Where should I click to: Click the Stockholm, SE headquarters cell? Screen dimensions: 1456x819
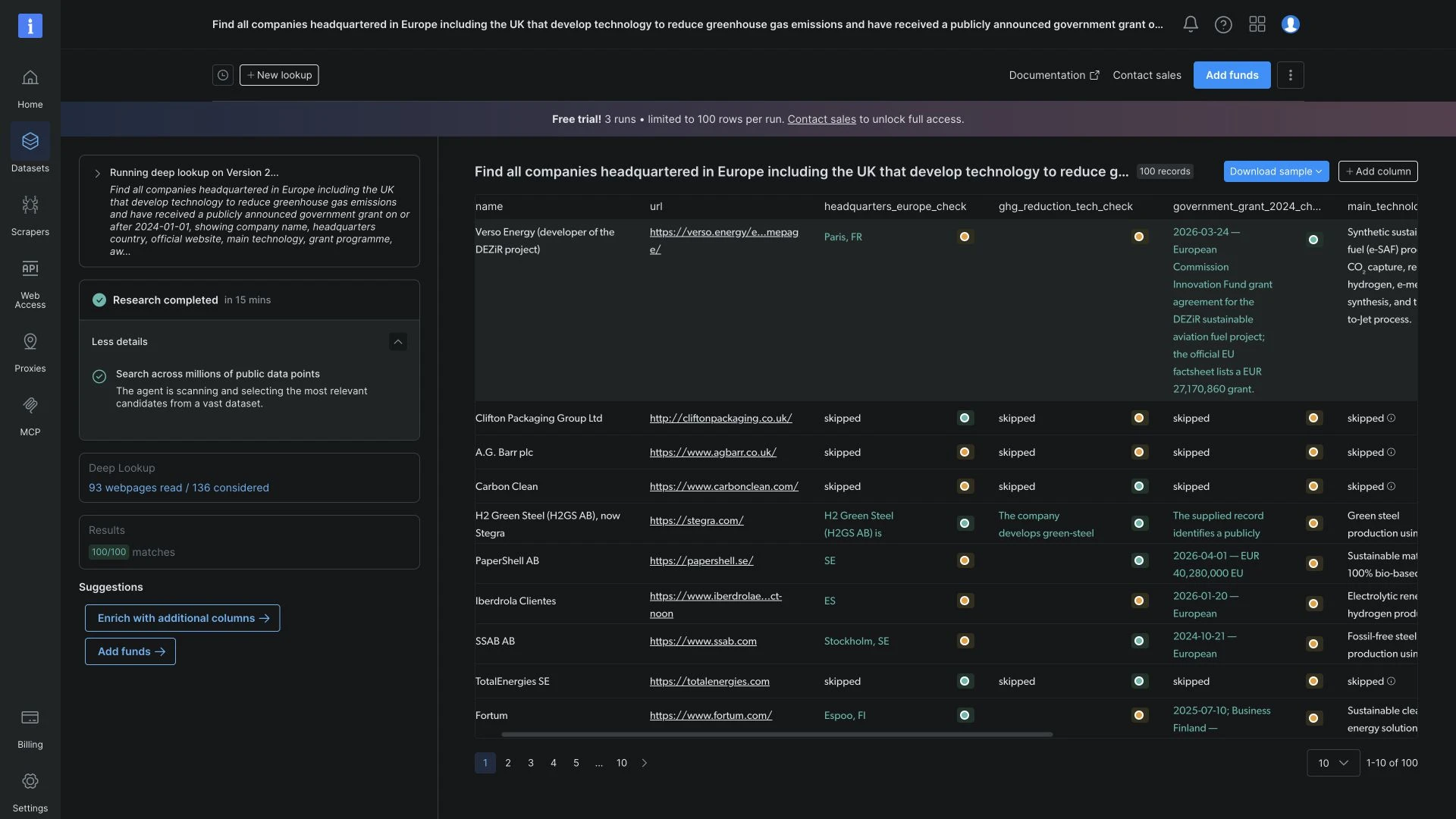click(857, 641)
